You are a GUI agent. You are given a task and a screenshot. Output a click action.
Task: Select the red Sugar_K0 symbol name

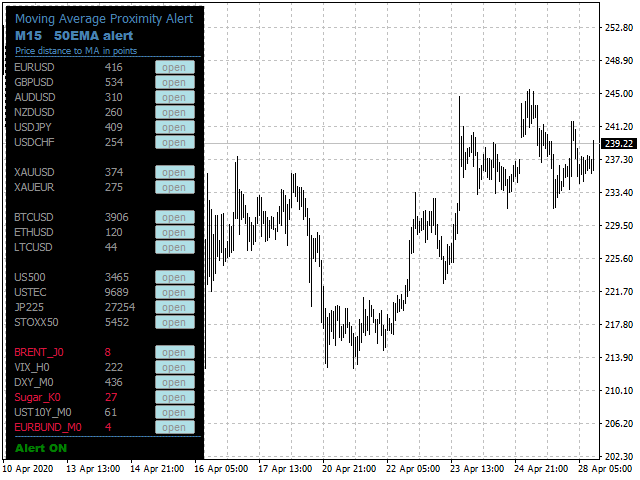tap(38, 397)
